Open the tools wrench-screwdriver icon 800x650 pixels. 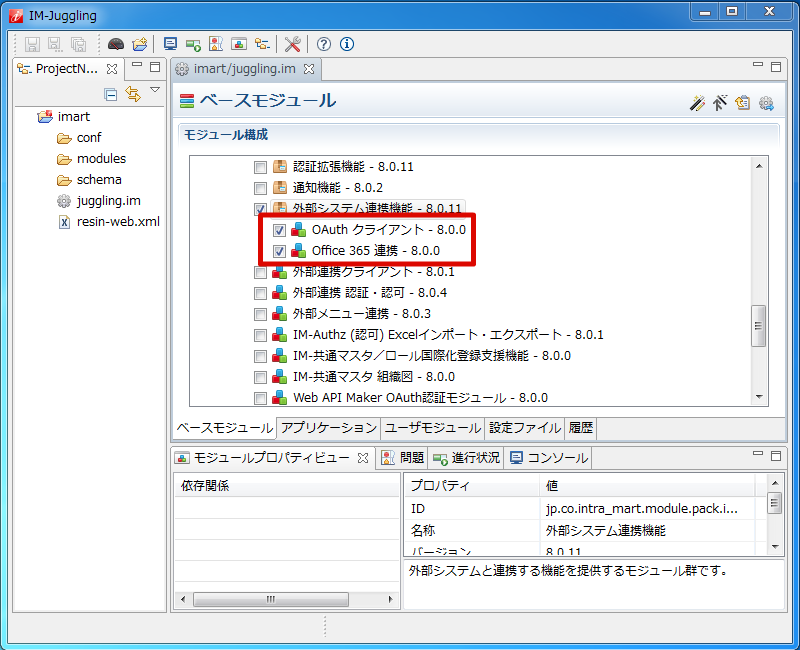[292, 44]
